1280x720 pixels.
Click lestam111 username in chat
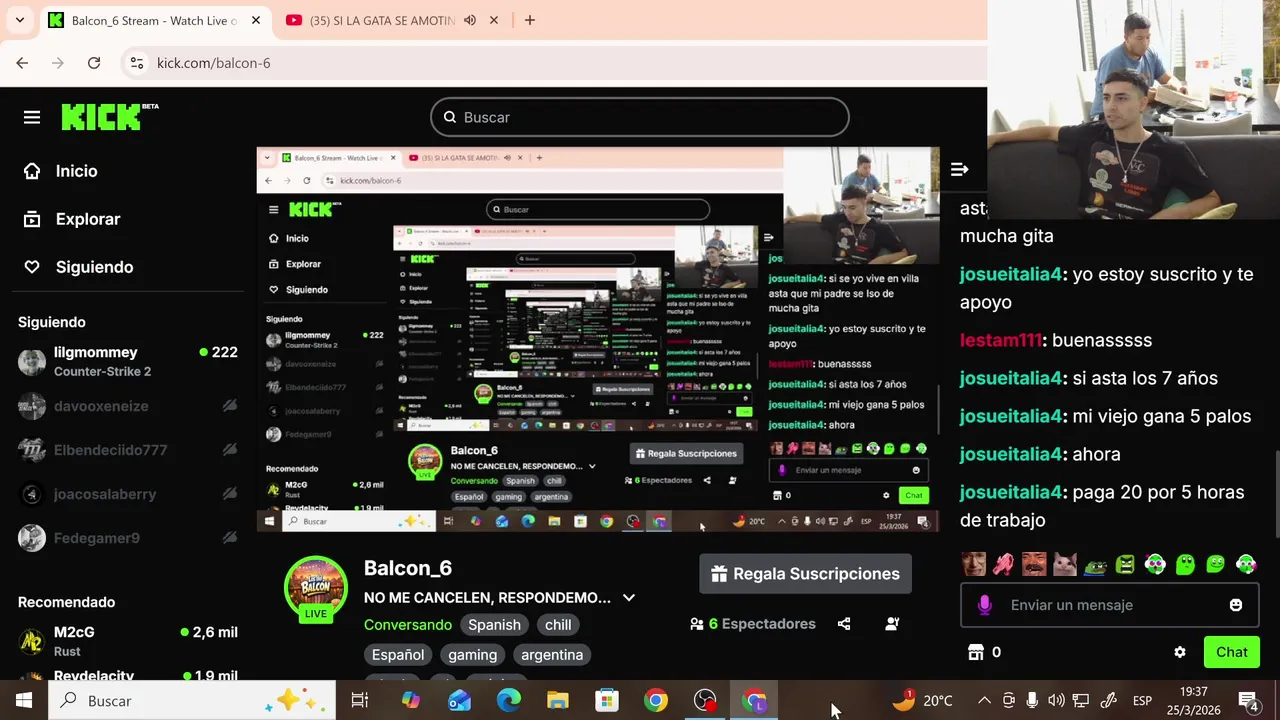click(x=1000, y=340)
